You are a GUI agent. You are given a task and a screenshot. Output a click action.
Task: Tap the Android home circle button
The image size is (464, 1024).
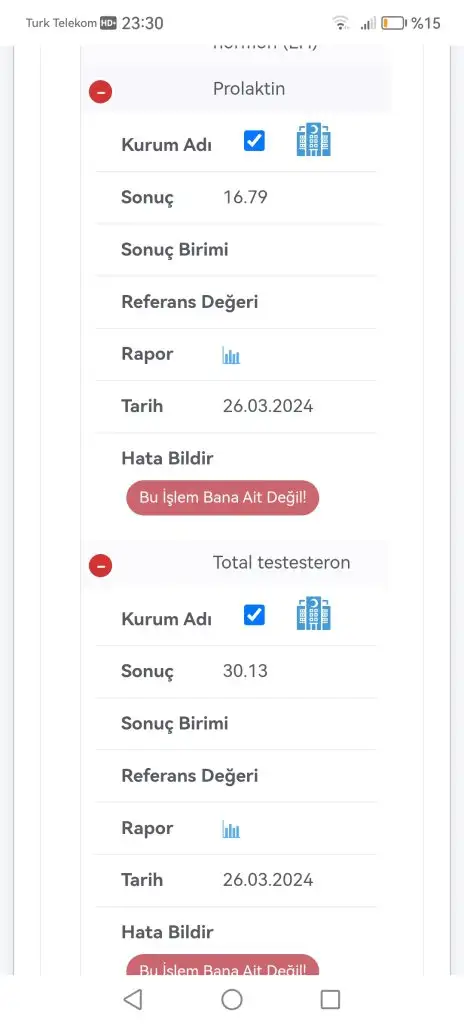232,999
